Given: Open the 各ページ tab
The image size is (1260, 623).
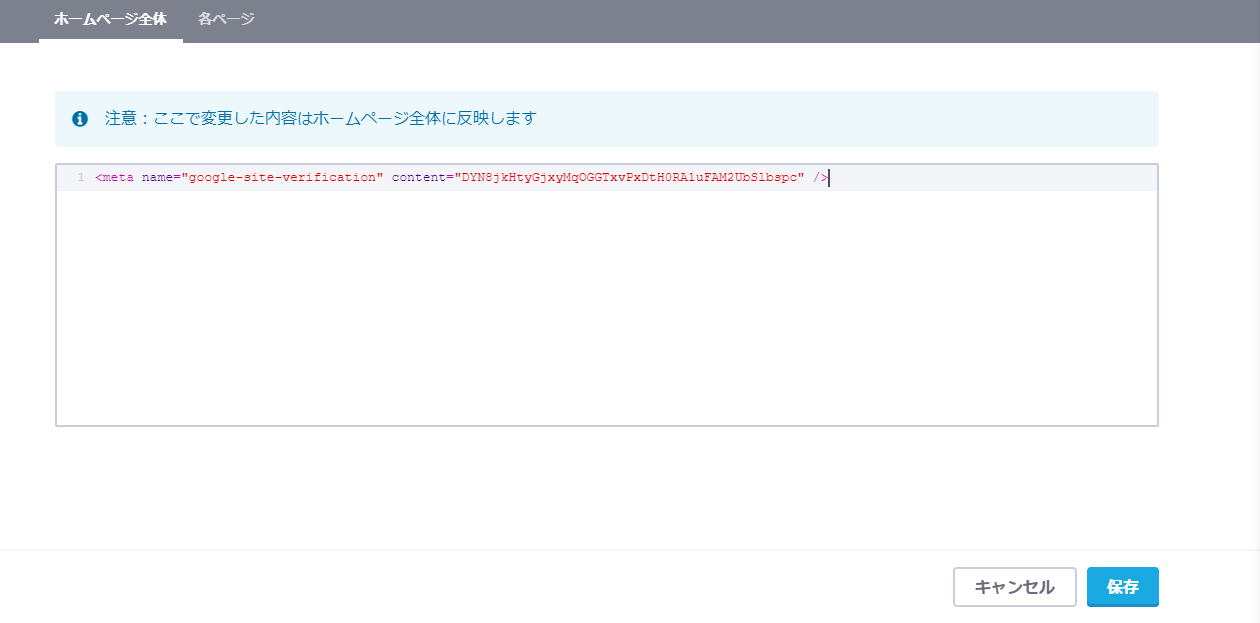Looking at the screenshot, I should (226, 19).
